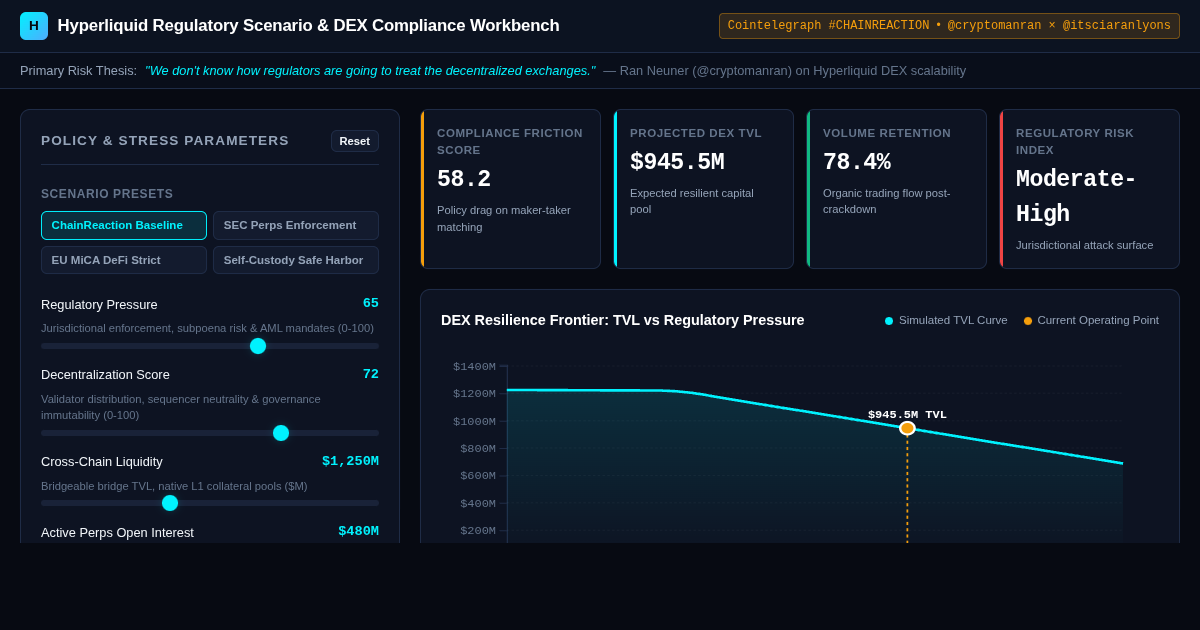Click the Current Operating Point legend dot
Viewport: 1200px width, 630px height.
tap(1028, 321)
